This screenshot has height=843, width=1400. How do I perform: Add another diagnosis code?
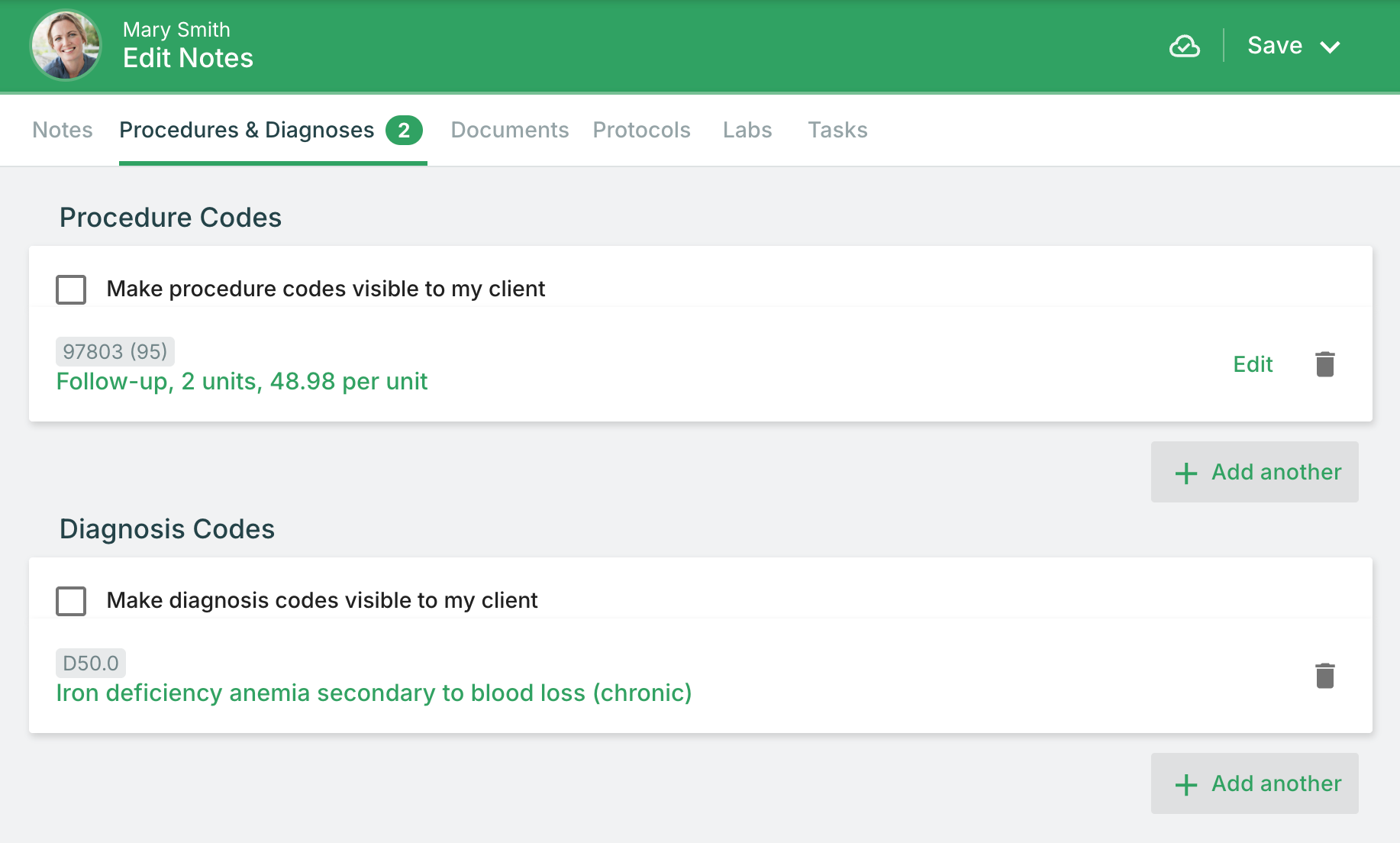coord(1254,783)
